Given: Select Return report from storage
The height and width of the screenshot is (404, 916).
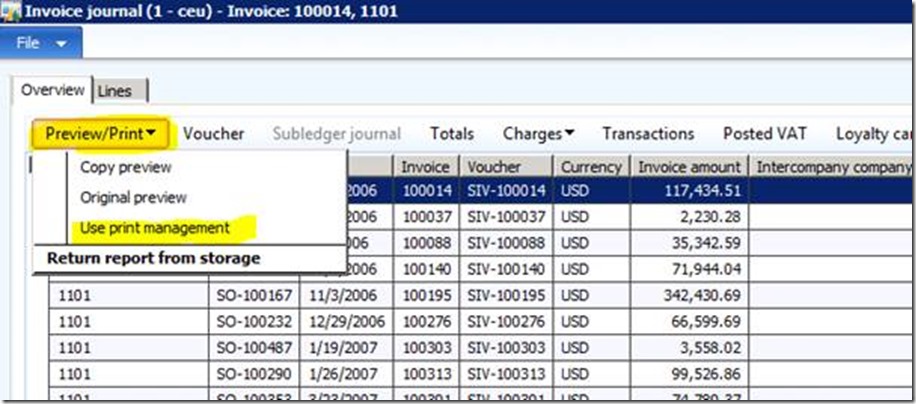Looking at the screenshot, I should coord(153,258).
